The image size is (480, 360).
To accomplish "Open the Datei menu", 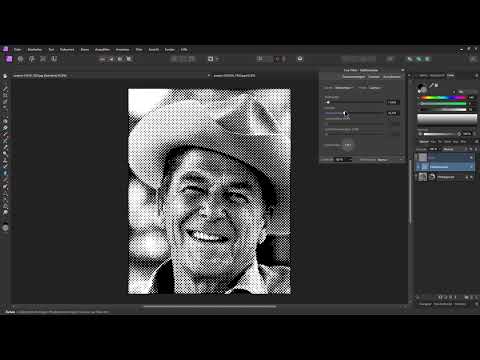I will (x=18, y=50).
